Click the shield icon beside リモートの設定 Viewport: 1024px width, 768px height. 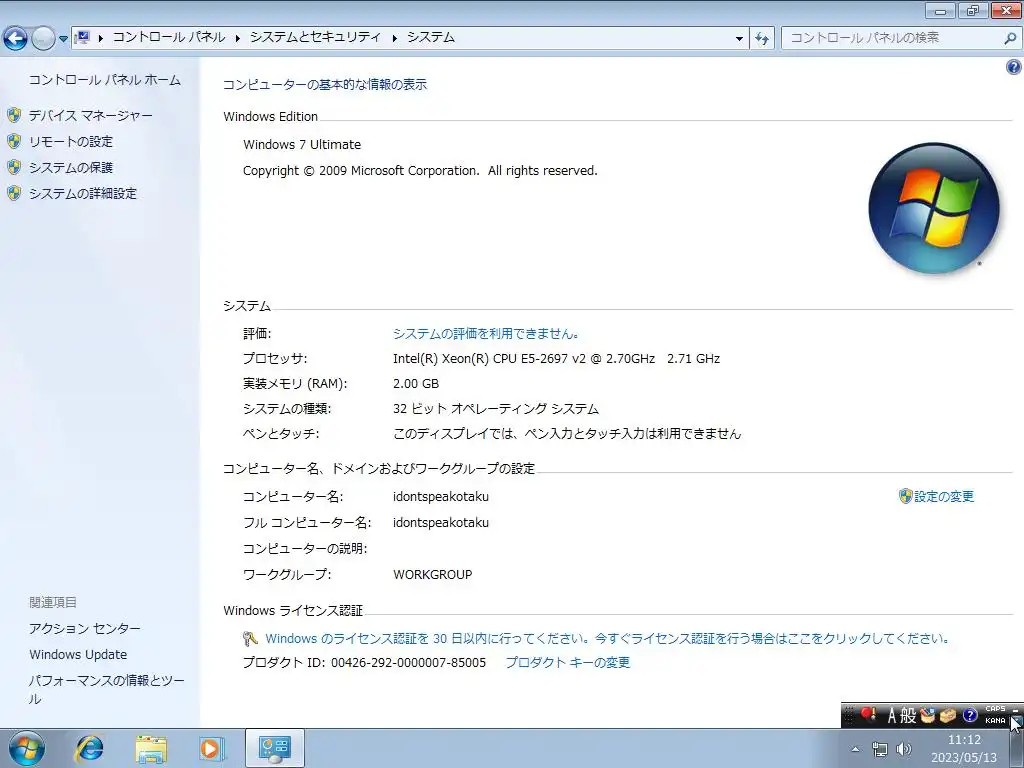point(14,141)
